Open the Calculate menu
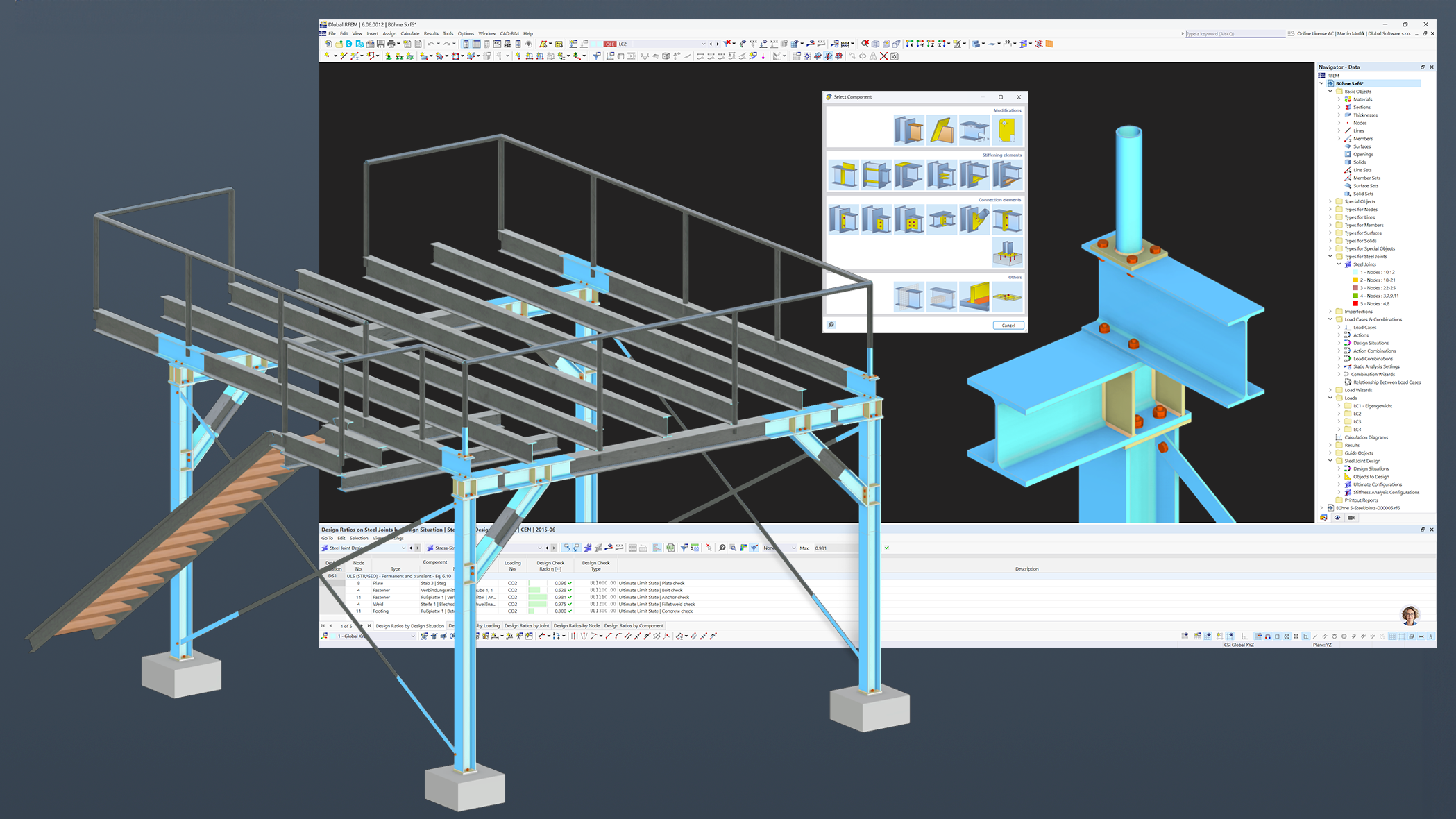 [409, 33]
